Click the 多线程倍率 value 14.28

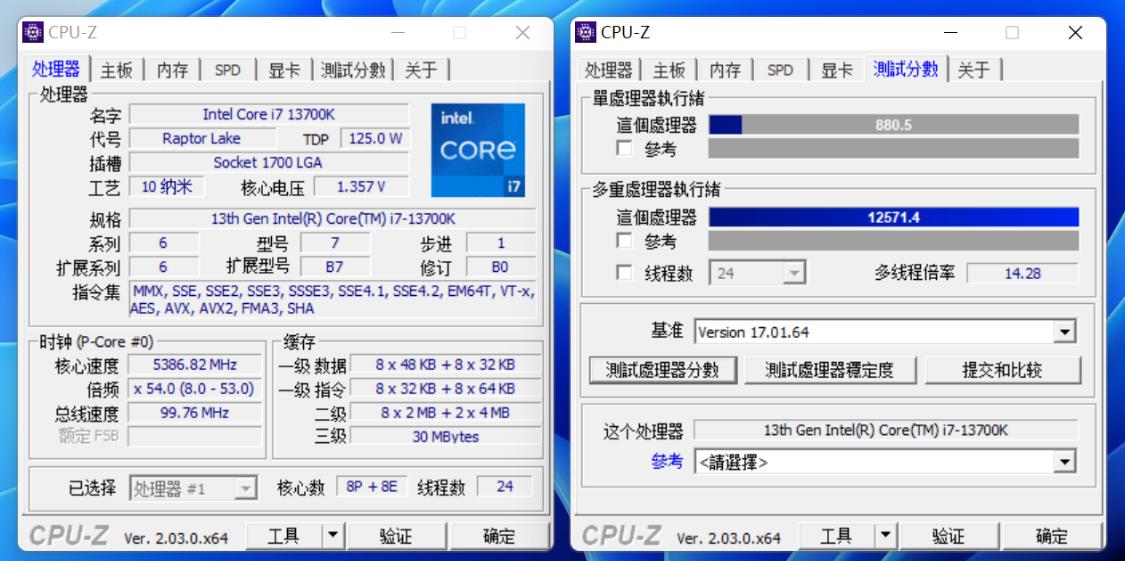1022,273
